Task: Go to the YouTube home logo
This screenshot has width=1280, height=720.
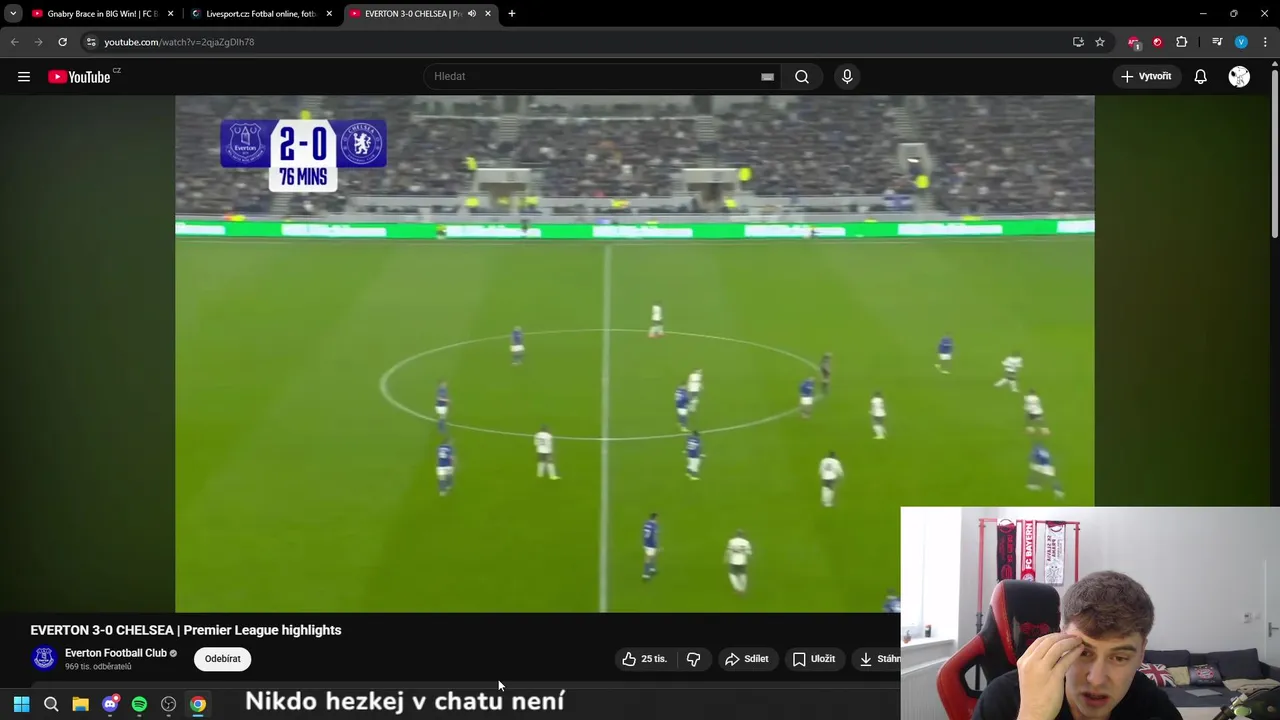Action: [79, 77]
